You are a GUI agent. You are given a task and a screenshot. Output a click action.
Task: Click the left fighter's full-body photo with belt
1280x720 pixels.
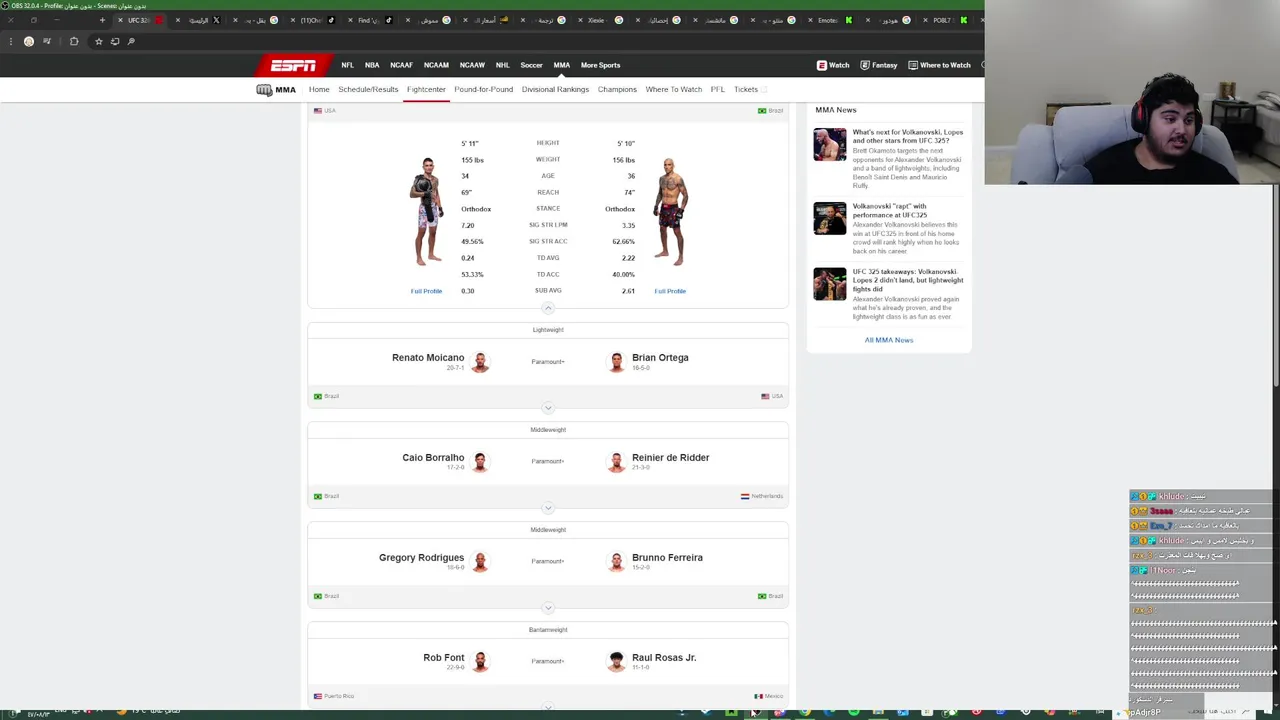coord(428,211)
